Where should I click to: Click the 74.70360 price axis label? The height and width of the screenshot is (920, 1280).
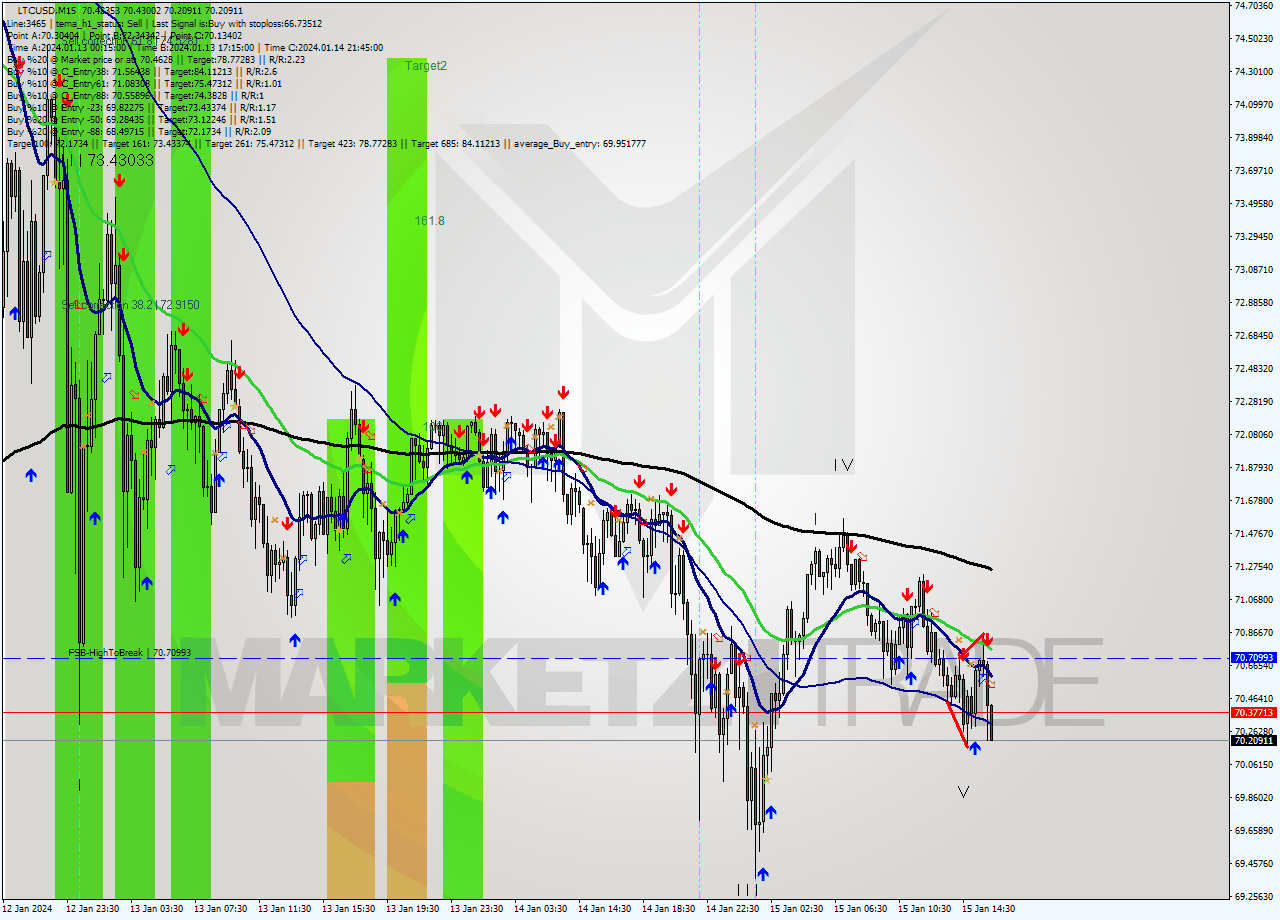(x=1254, y=5)
